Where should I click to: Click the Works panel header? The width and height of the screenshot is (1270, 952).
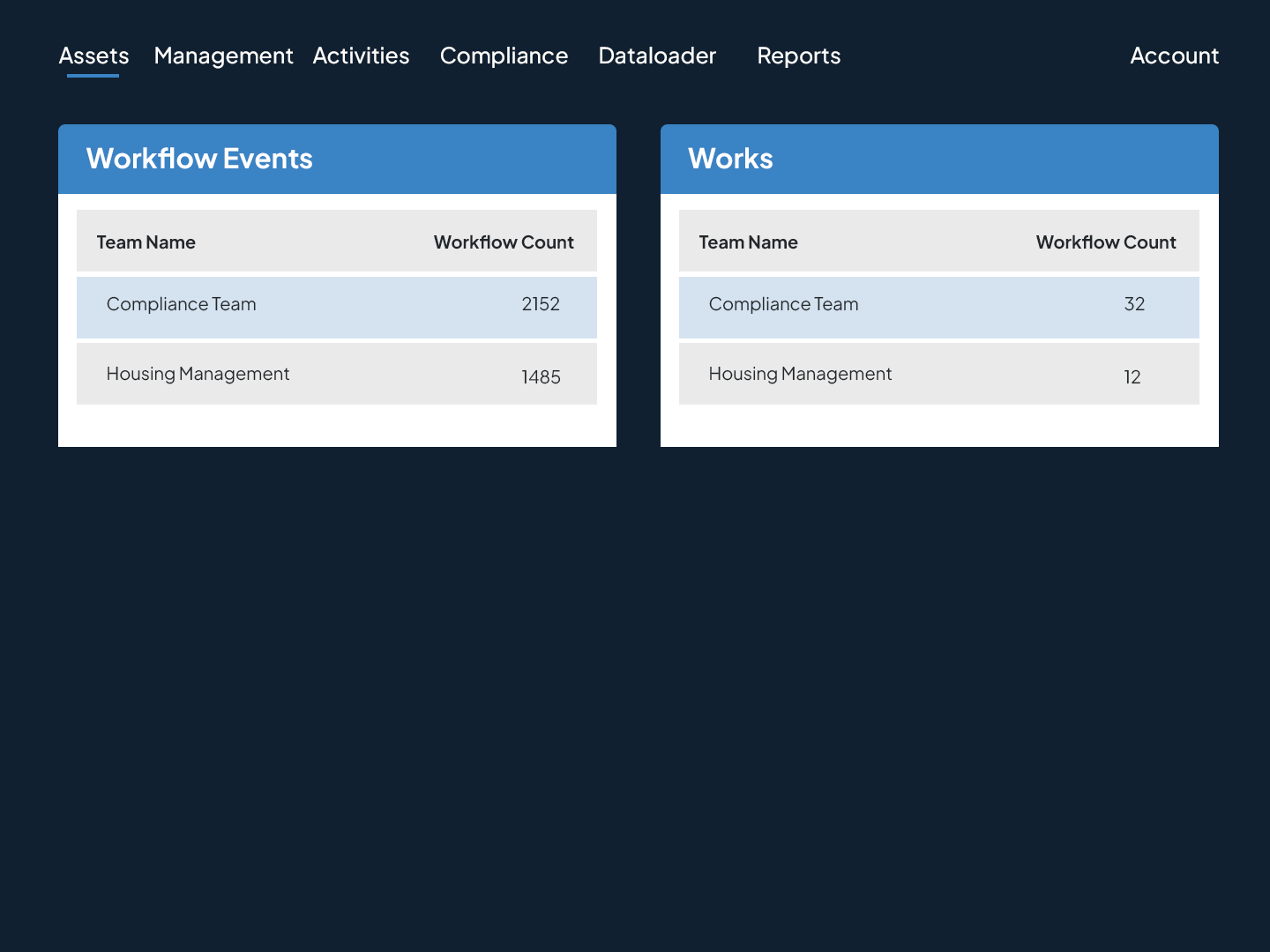(x=939, y=159)
